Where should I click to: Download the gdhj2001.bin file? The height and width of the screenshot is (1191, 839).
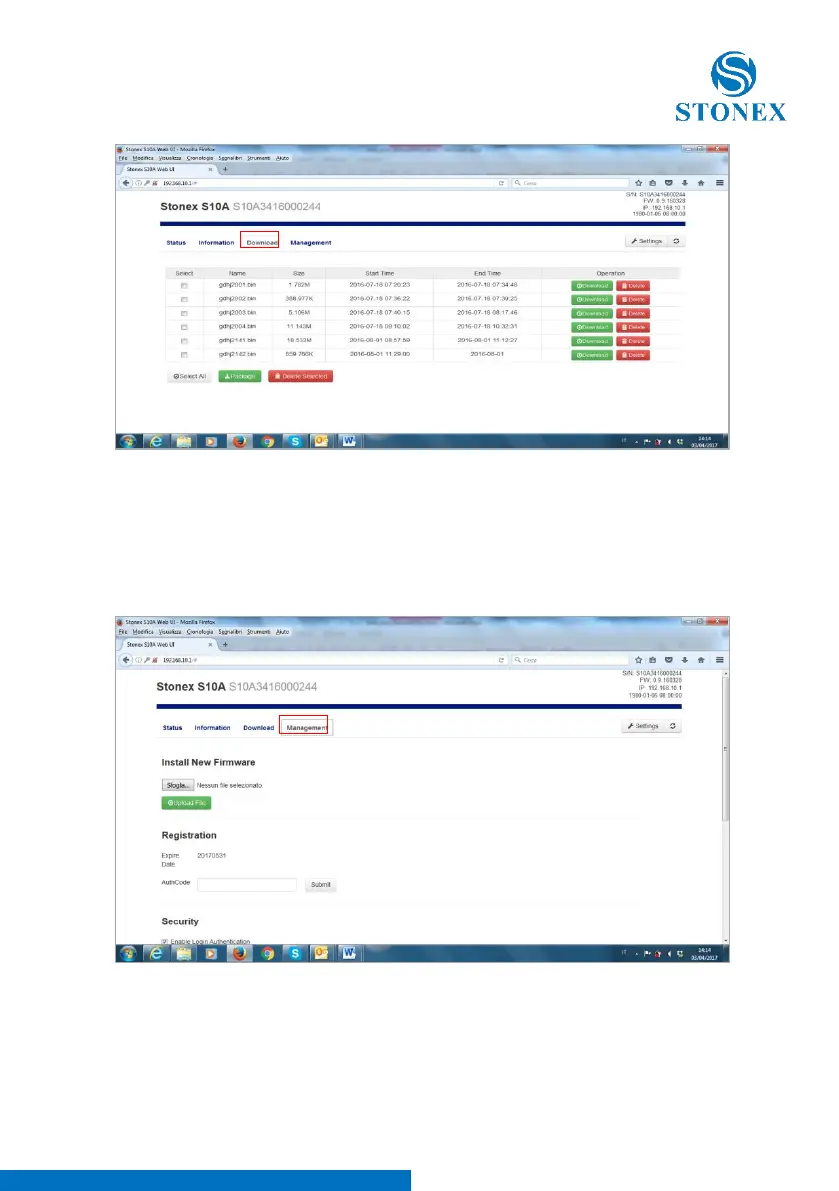[591, 286]
